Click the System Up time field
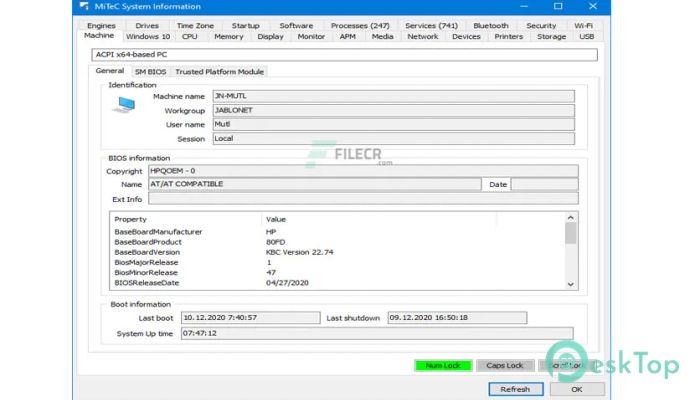The height and width of the screenshot is (400, 700). point(377,333)
